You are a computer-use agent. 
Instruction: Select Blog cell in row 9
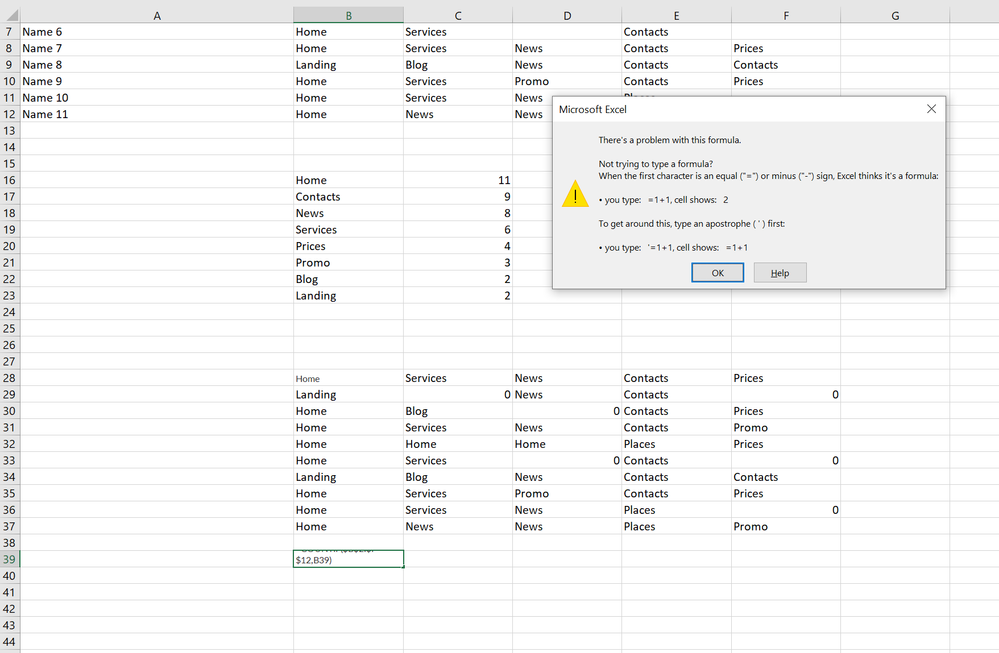pyautogui.click(x=458, y=65)
